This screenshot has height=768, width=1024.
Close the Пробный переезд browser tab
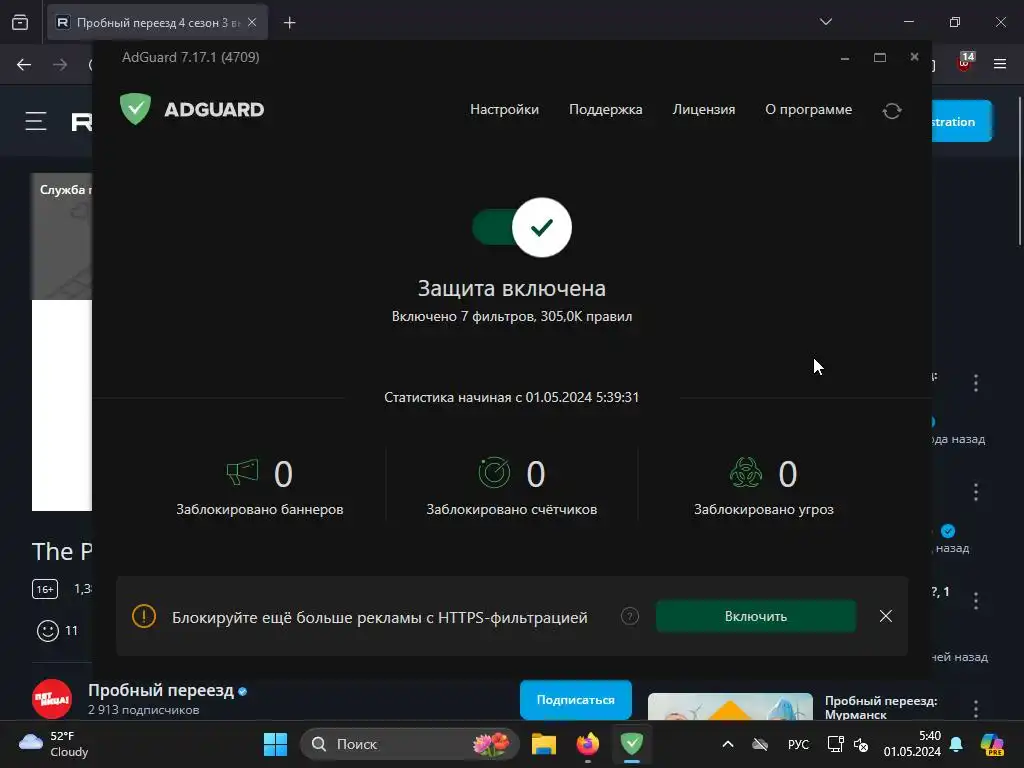pos(252,22)
